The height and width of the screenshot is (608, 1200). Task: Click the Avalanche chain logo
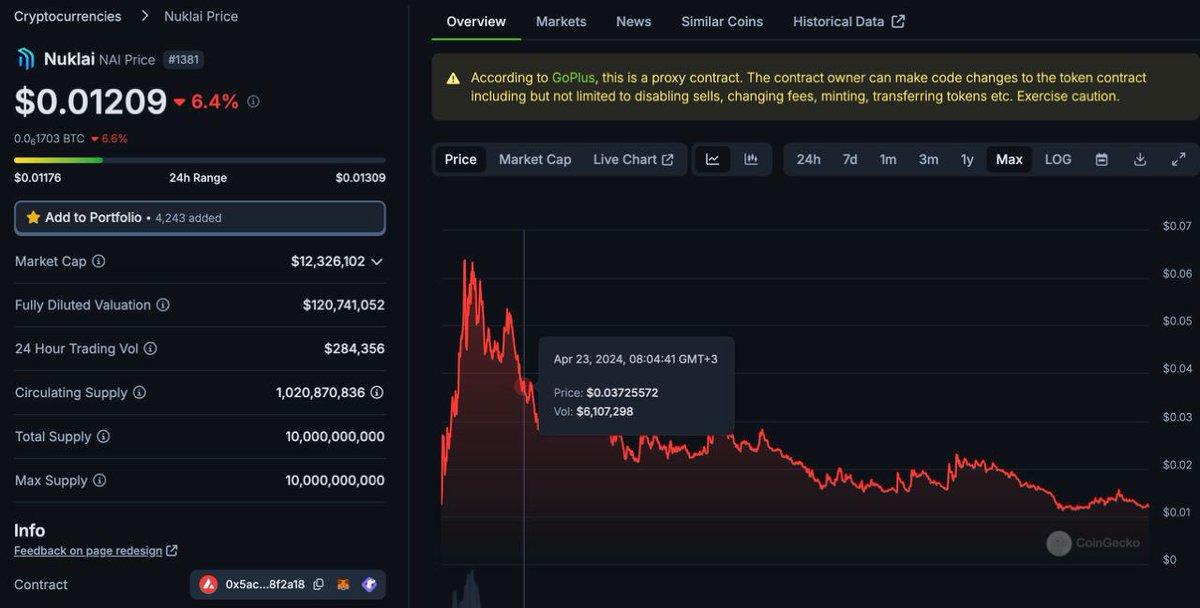209,585
